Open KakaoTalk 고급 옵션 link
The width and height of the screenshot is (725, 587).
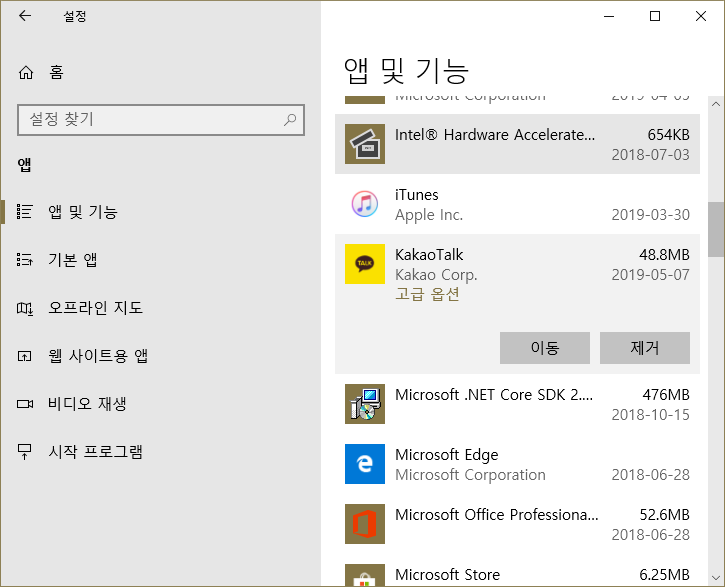point(427,294)
